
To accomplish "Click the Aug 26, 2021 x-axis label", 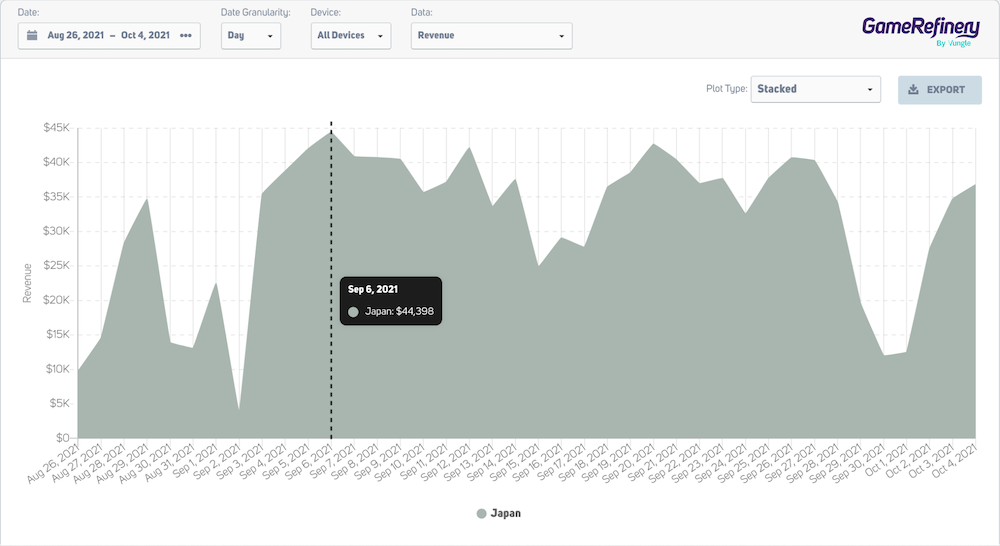I will (x=53, y=463).
